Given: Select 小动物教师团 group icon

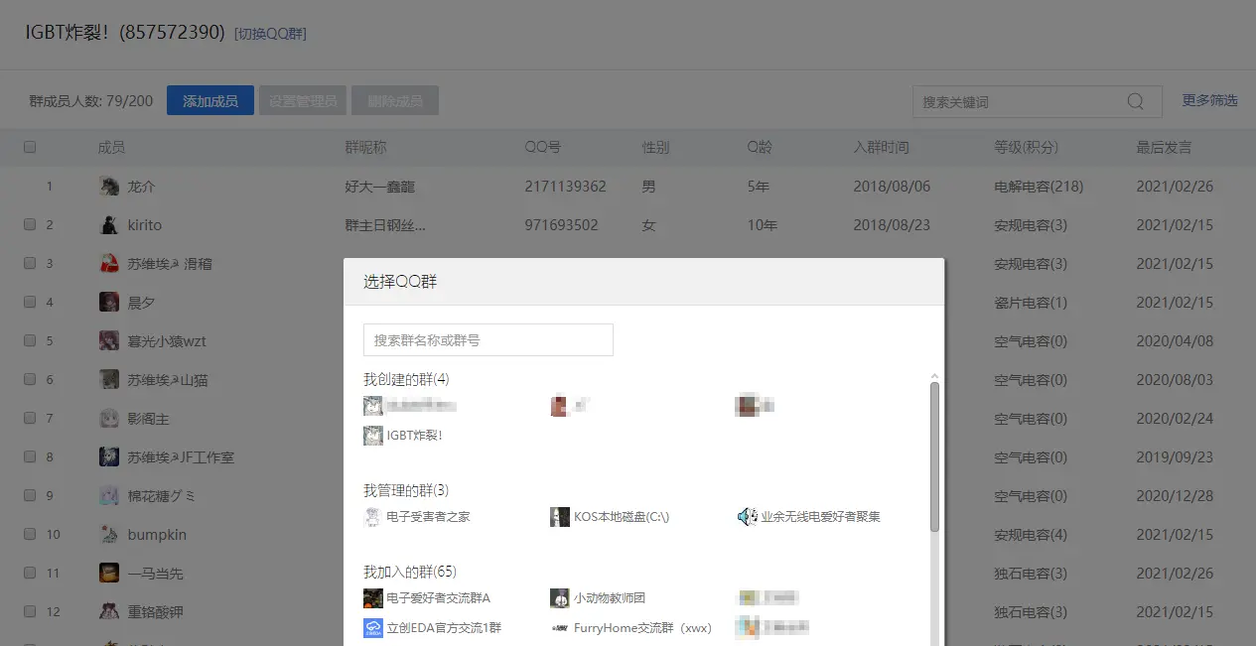Looking at the screenshot, I should (560, 598).
